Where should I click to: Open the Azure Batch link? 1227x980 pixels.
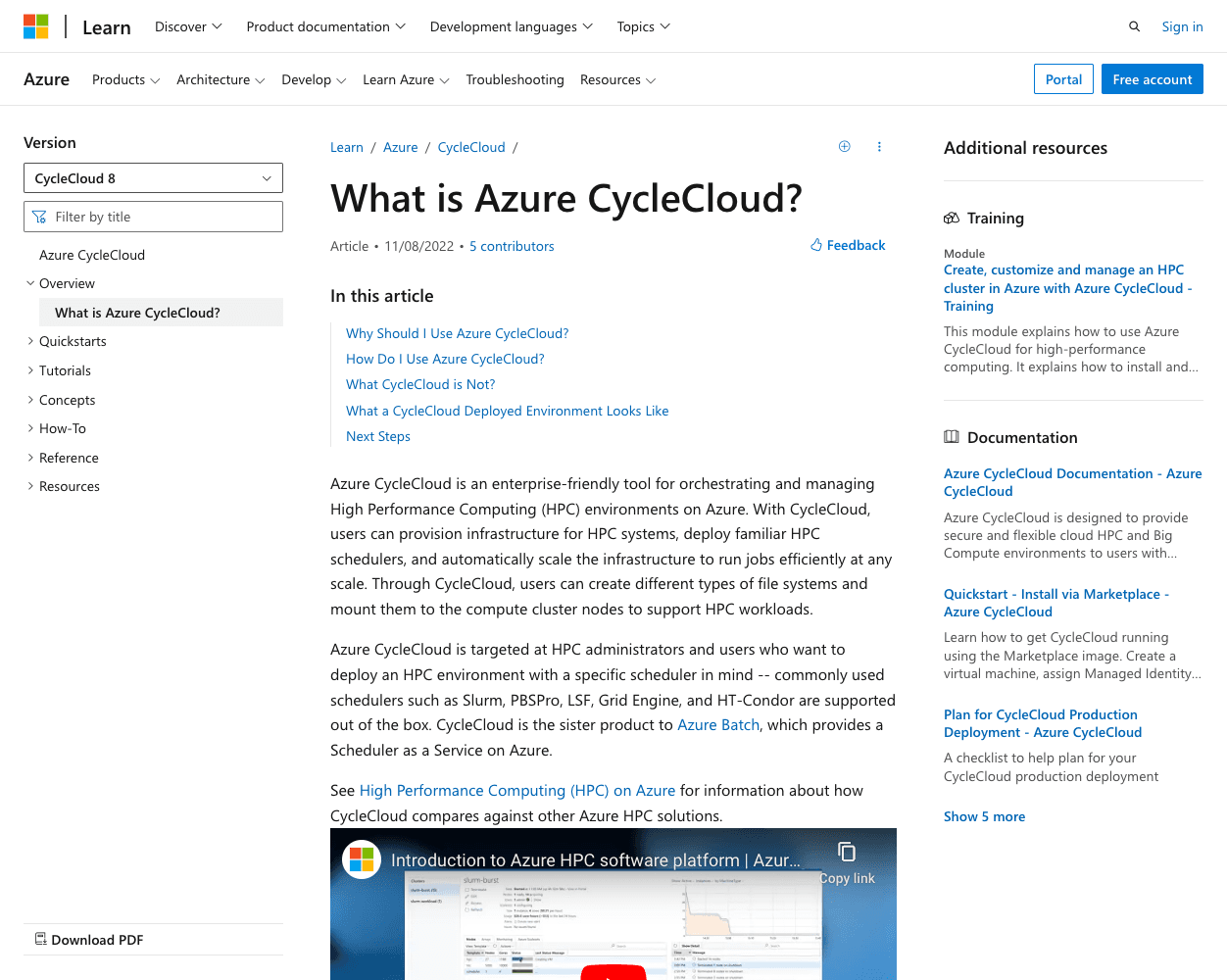click(x=718, y=724)
